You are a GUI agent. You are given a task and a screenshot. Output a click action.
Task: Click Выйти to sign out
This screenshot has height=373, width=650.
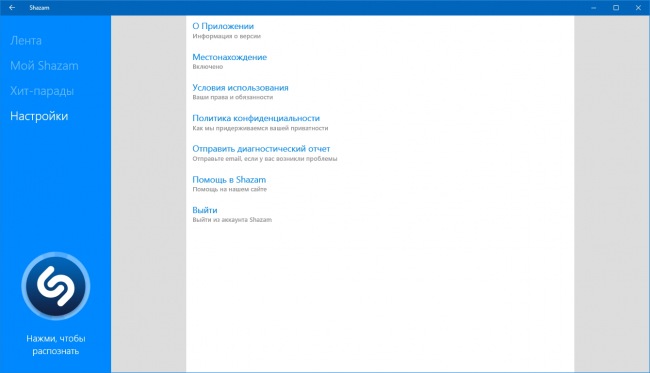point(205,210)
